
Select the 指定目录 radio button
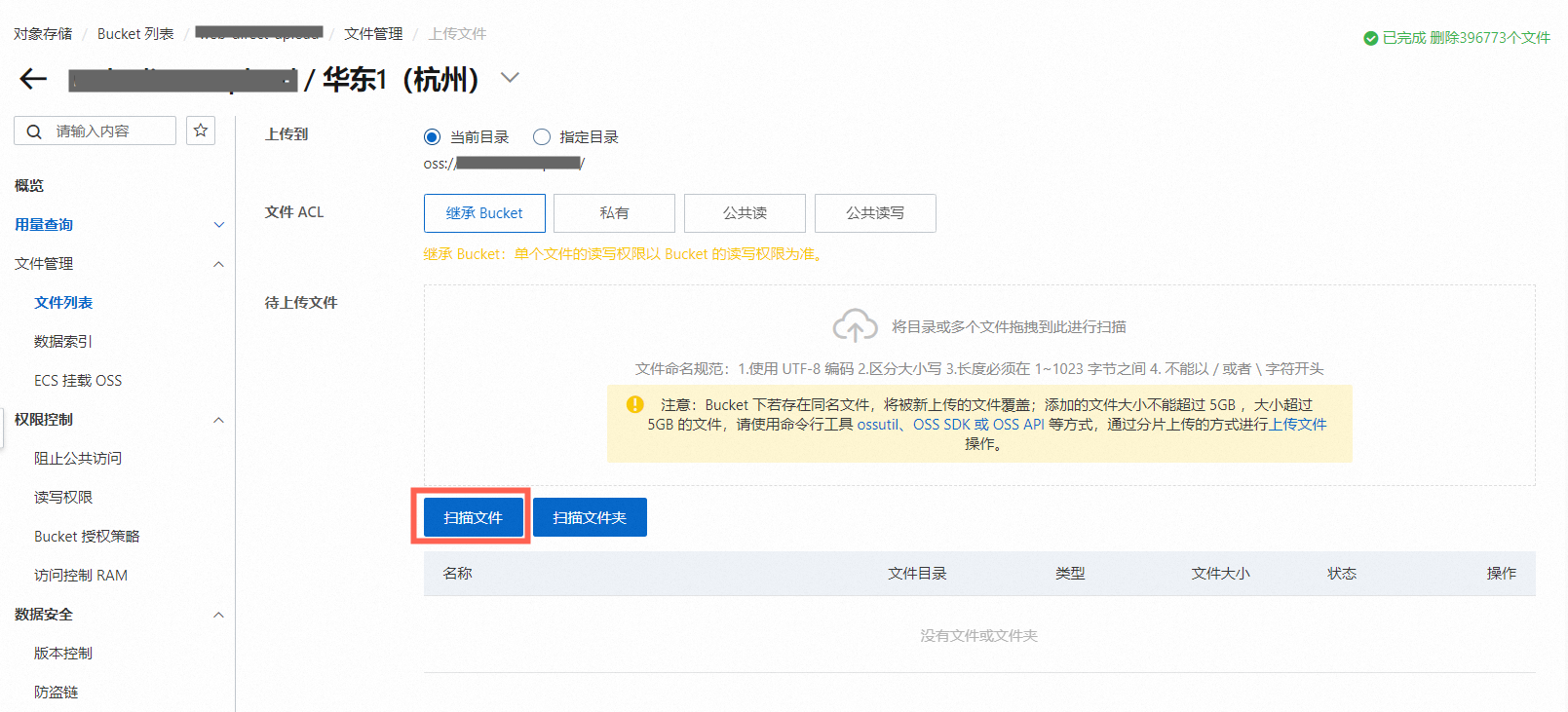pos(542,136)
